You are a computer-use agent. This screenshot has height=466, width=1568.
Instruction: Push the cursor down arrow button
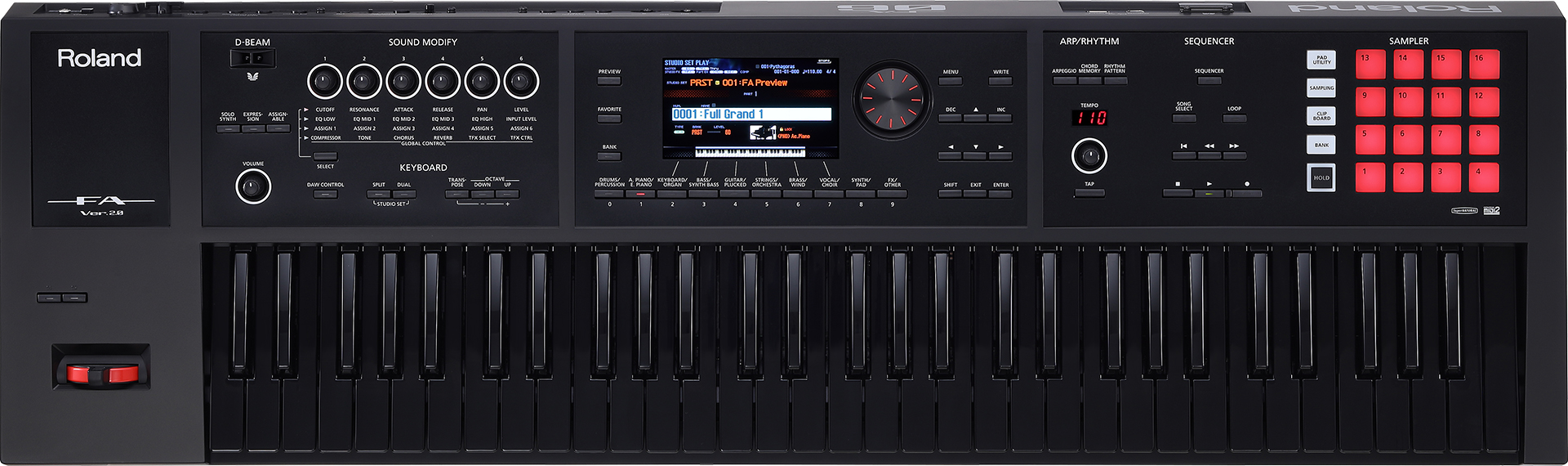pos(975,156)
